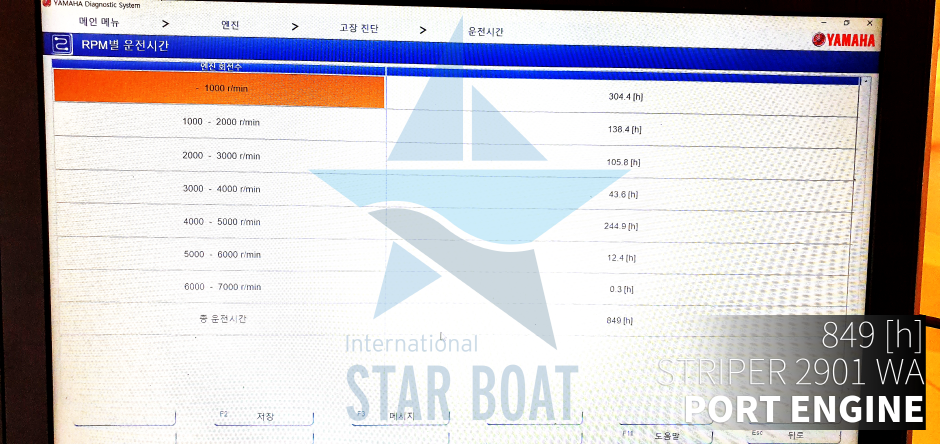This screenshot has width=940, height=444.
Task: Select 운전시간 breadcrumb item
Action: (485, 32)
